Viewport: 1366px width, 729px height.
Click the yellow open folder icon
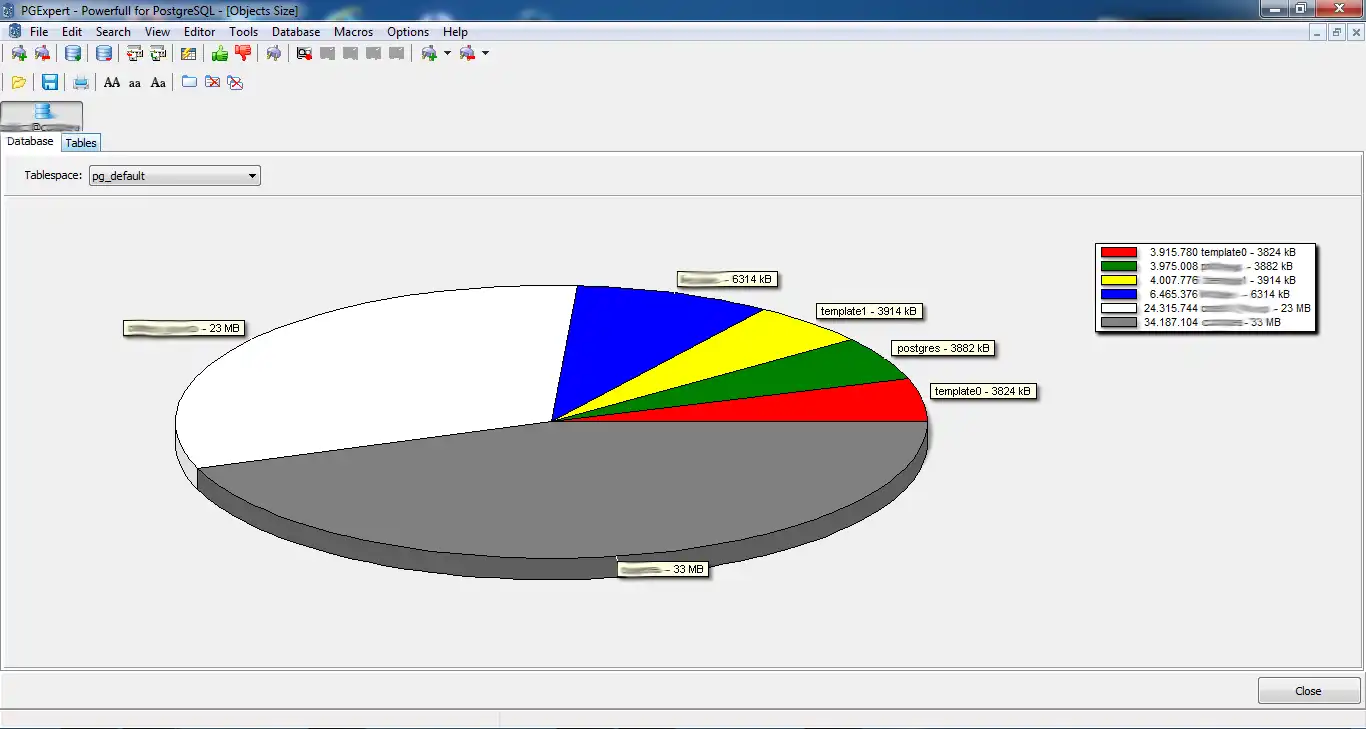[x=19, y=82]
